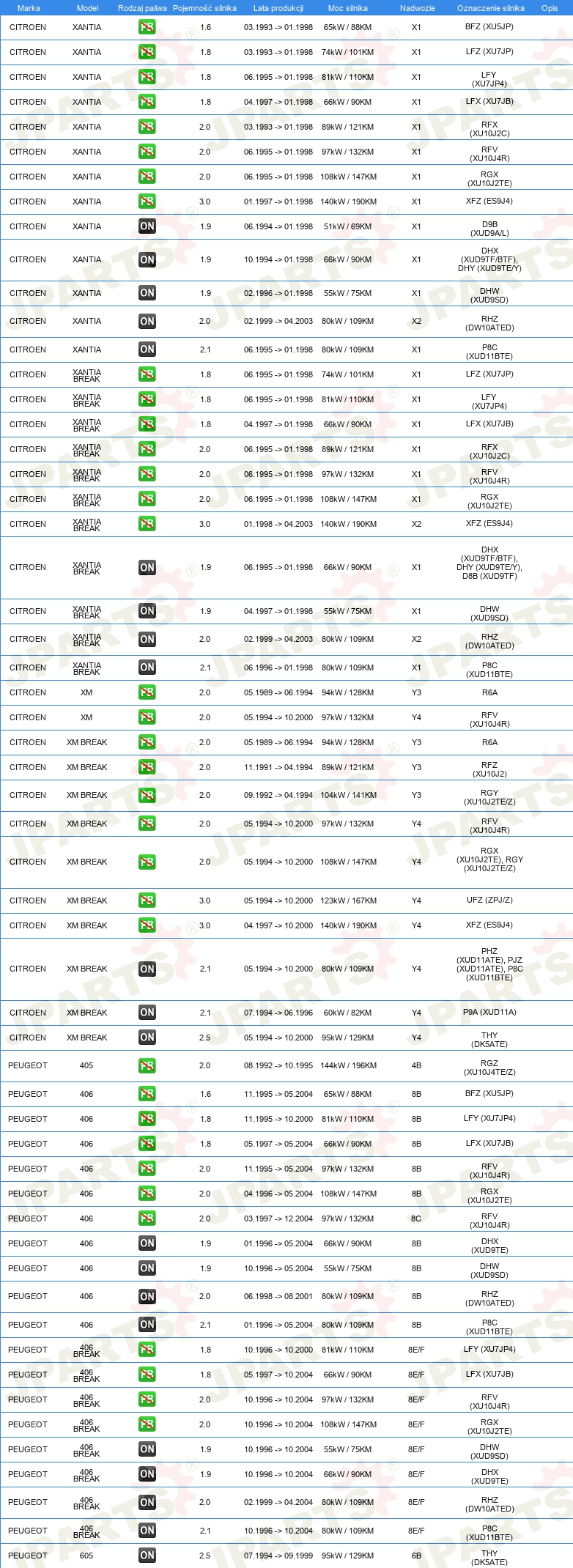Click body code '6B' cell
The width and height of the screenshot is (573, 1568).
point(416,1556)
